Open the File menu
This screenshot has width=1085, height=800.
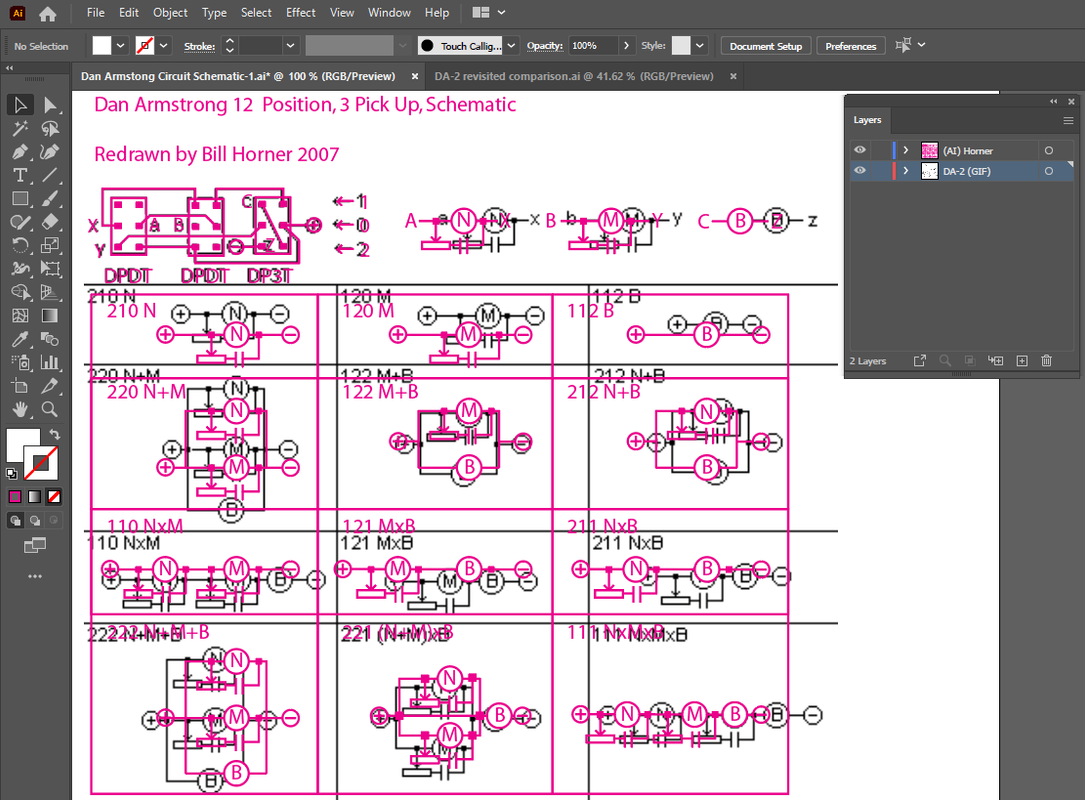click(95, 12)
